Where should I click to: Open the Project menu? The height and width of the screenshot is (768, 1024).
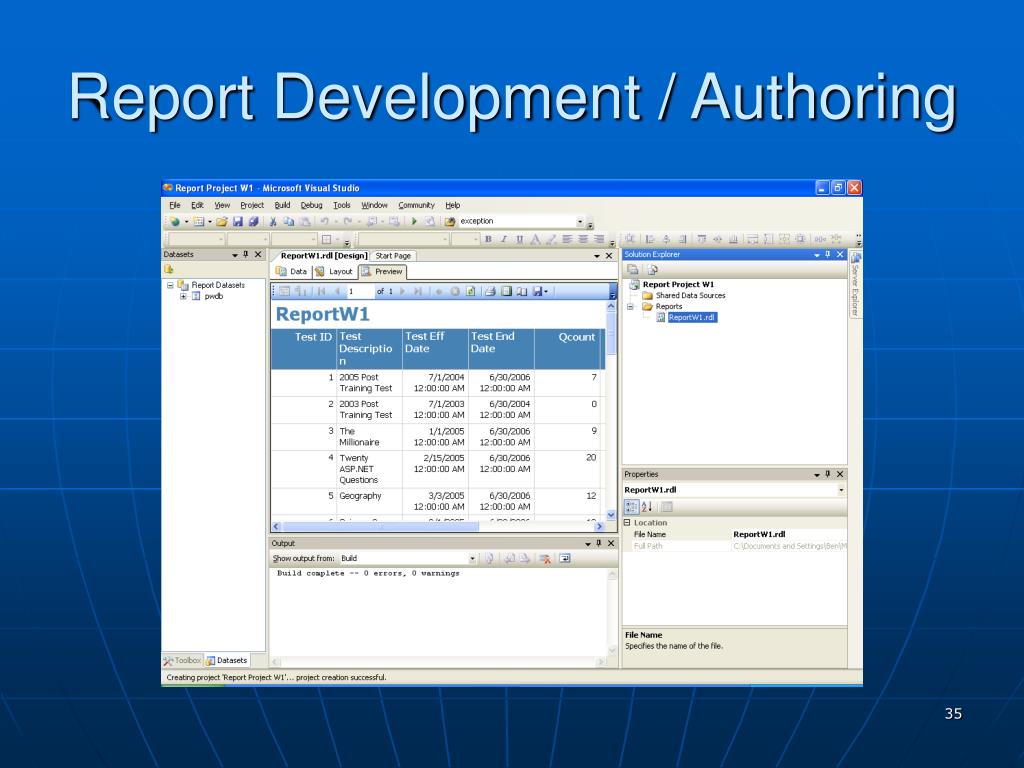pos(251,205)
